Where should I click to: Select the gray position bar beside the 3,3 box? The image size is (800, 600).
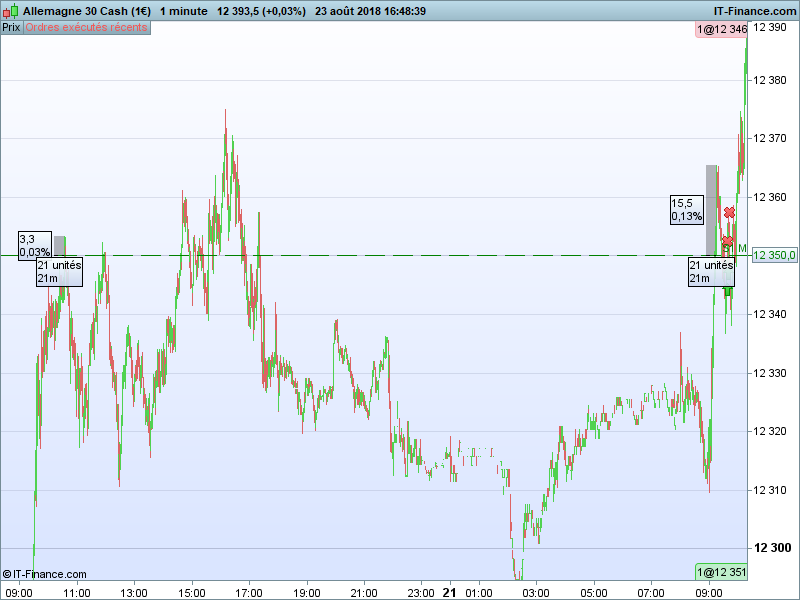[x=60, y=245]
